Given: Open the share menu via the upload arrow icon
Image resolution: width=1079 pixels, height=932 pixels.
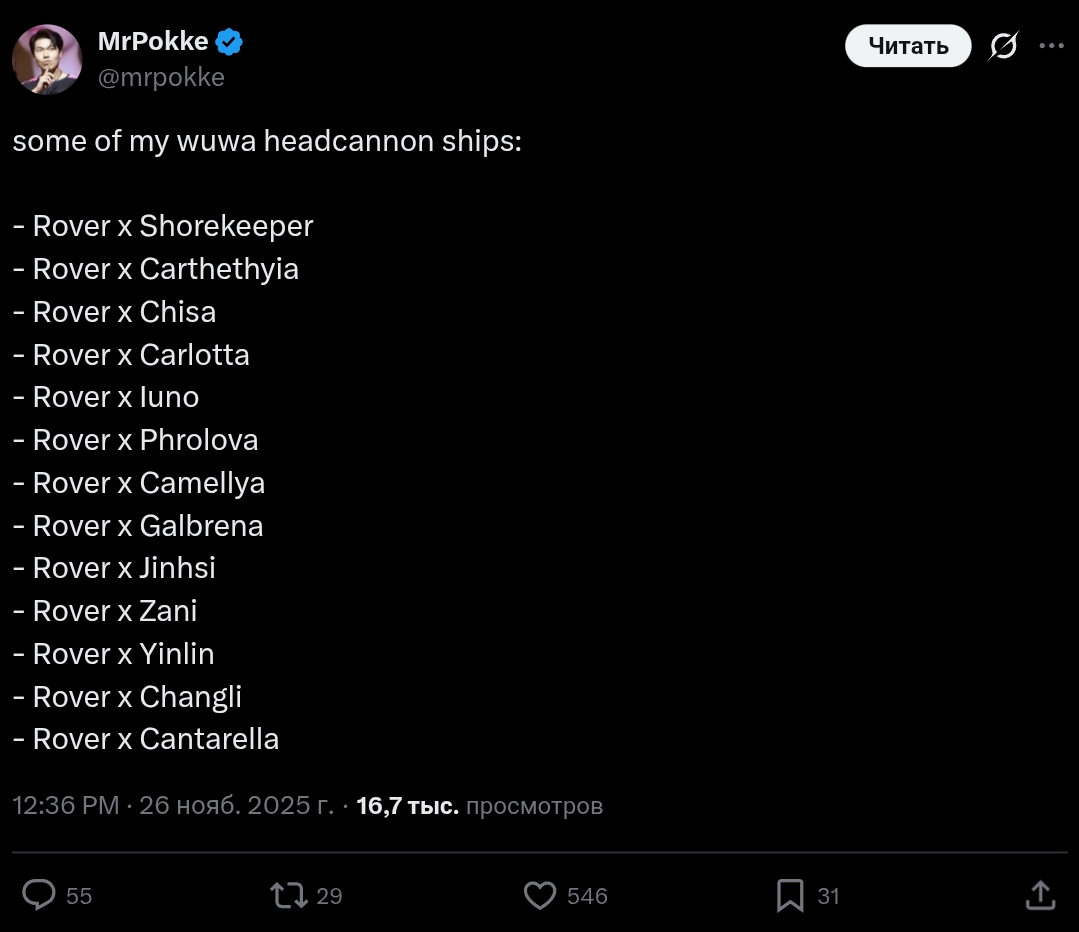Looking at the screenshot, I should coord(1041,895).
